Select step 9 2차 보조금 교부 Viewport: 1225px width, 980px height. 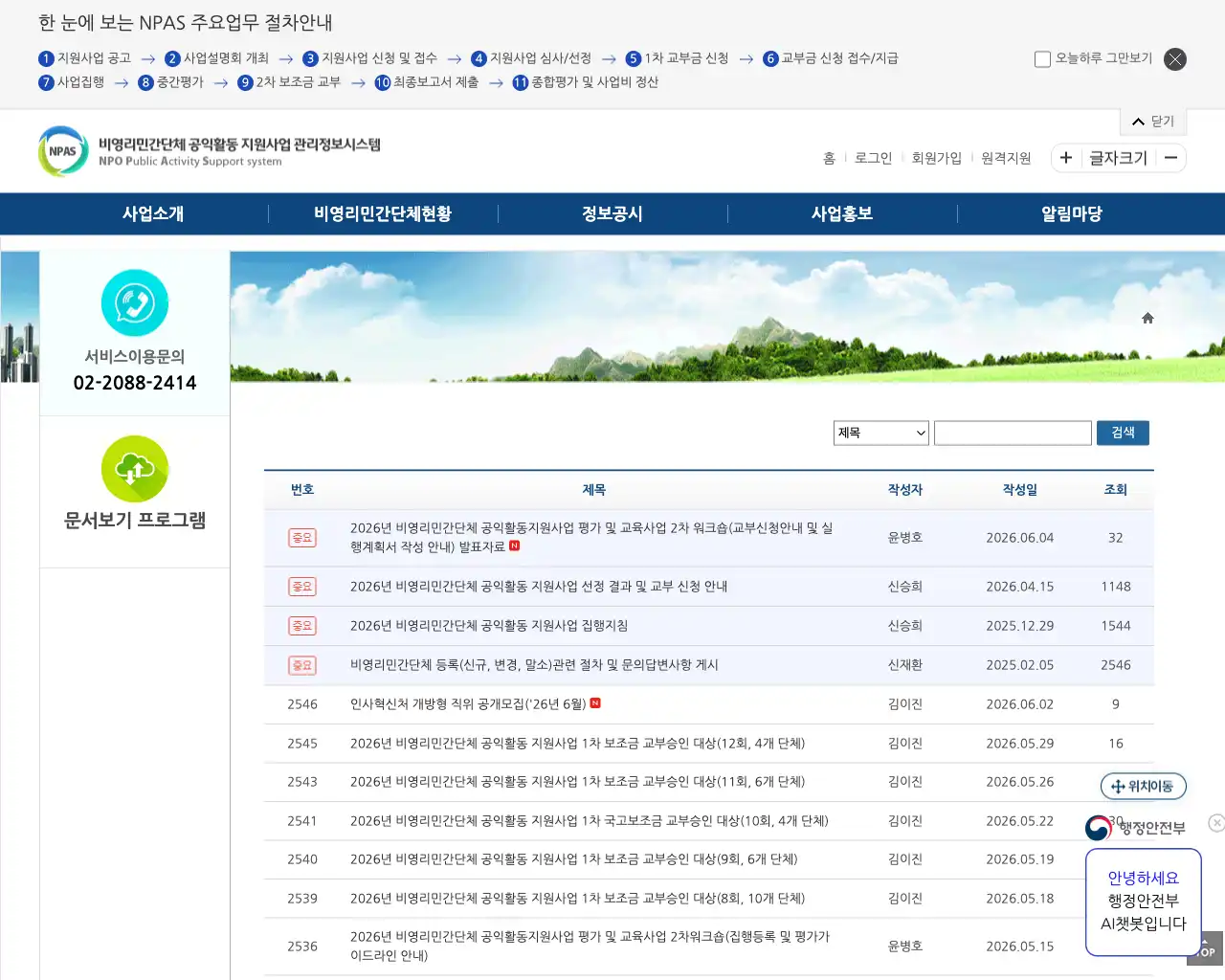(289, 82)
